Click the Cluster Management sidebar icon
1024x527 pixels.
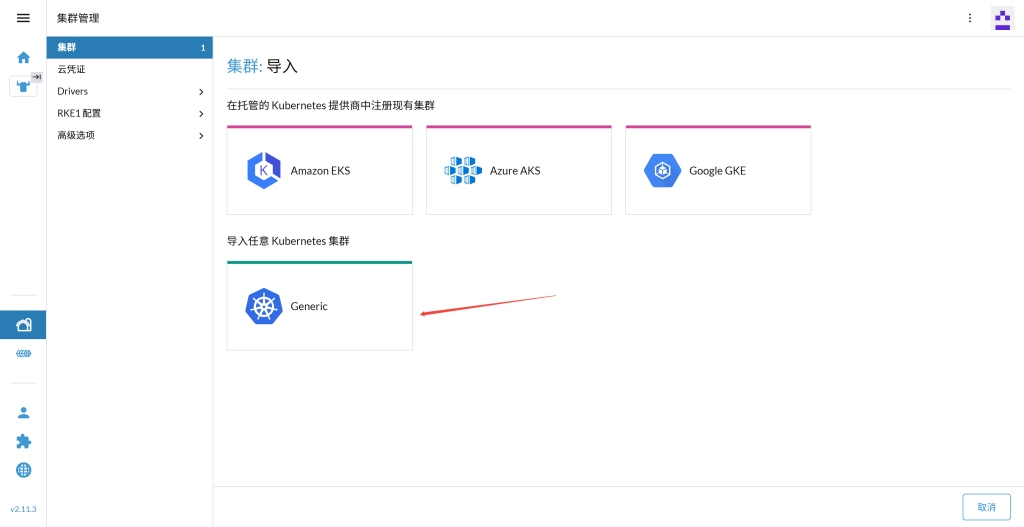(x=23, y=325)
